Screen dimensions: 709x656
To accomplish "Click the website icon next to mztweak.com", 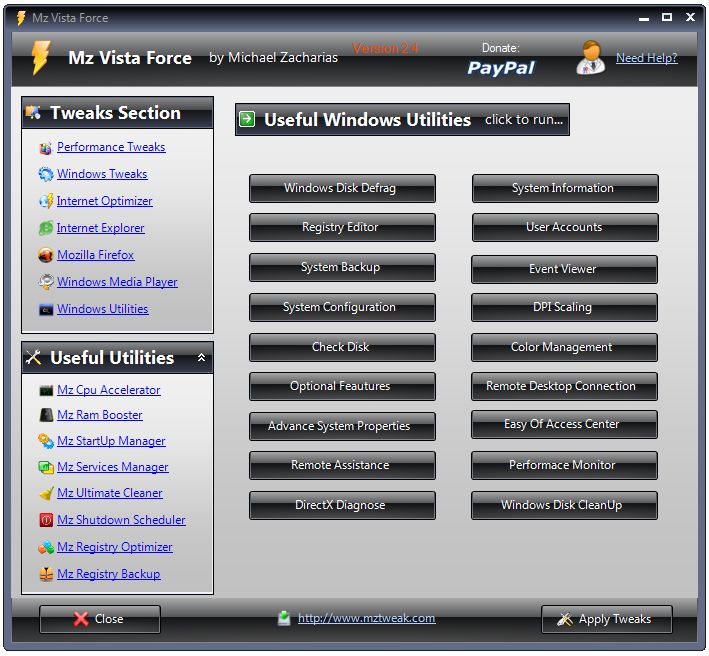I will point(284,618).
